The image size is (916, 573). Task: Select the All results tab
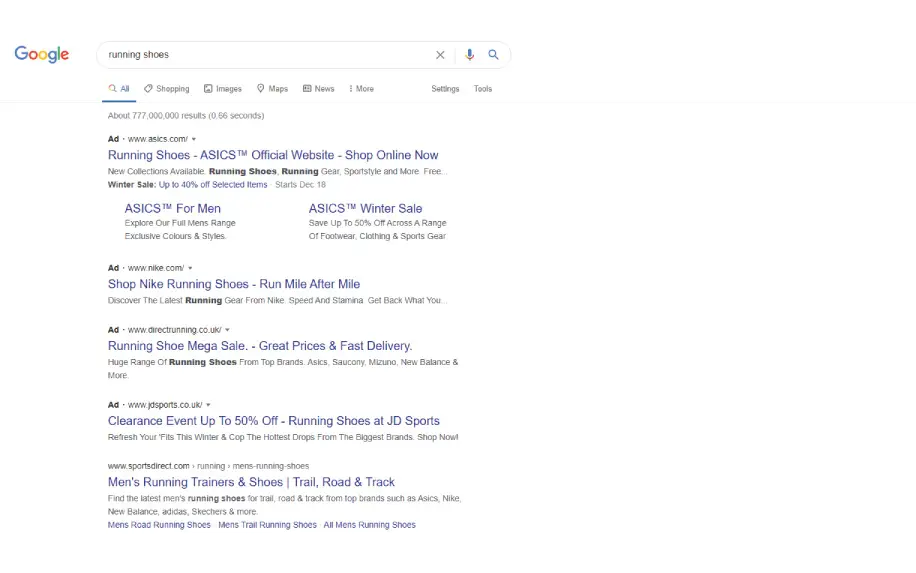[119, 89]
